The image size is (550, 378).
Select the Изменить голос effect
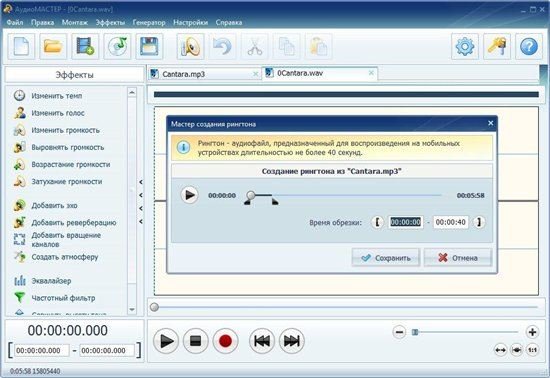click(49, 113)
